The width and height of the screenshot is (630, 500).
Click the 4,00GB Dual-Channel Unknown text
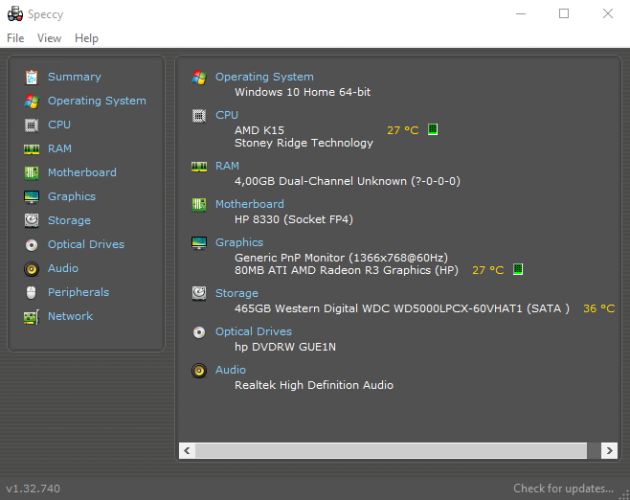coord(347,181)
